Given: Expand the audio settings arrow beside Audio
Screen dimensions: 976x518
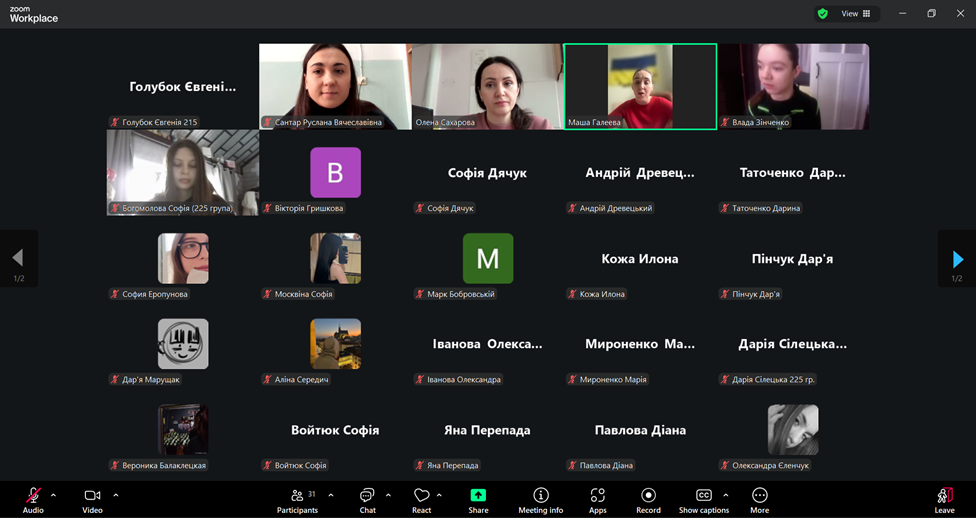Looking at the screenshot, I should click(x=53, y=495).
